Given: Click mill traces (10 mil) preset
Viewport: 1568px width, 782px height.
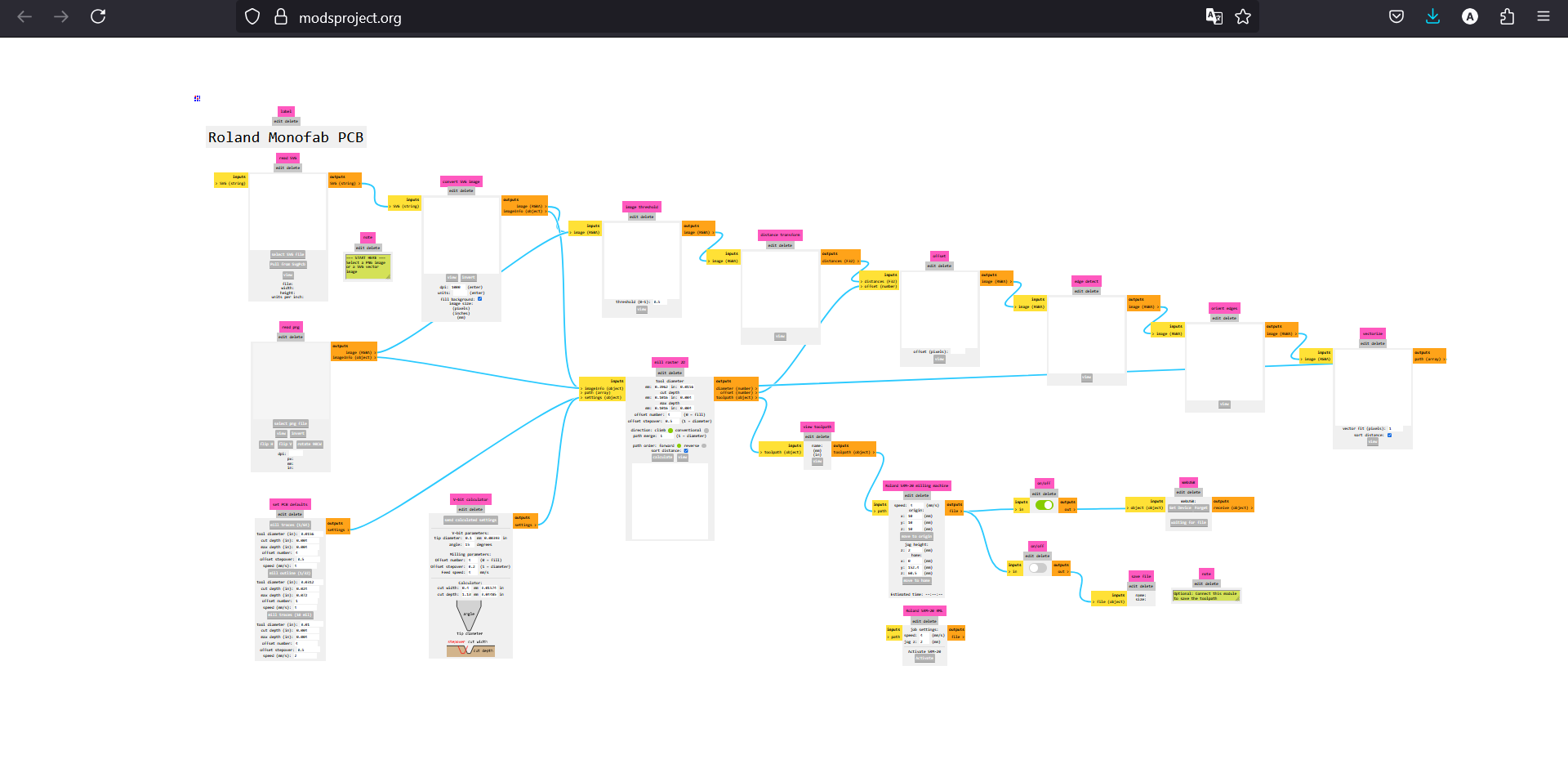Looking at the screenshot, I should tap(290, 614).
